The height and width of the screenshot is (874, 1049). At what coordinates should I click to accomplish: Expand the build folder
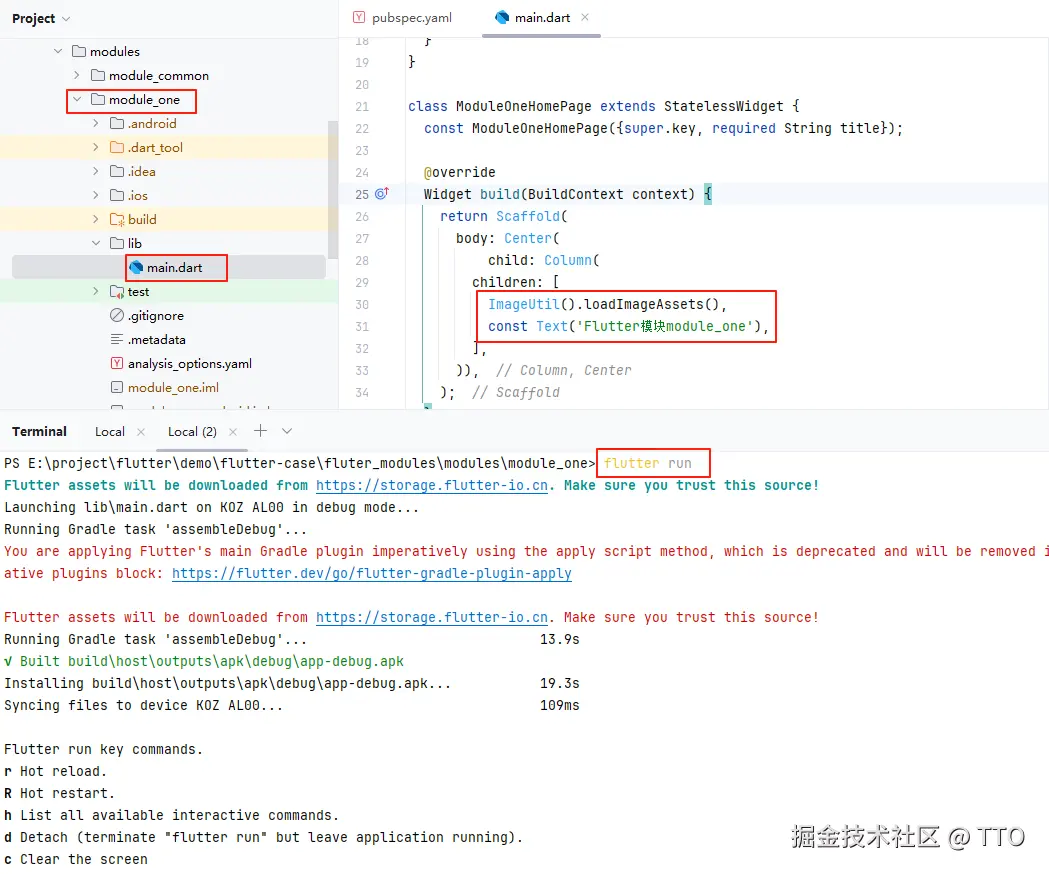(96, 220)
